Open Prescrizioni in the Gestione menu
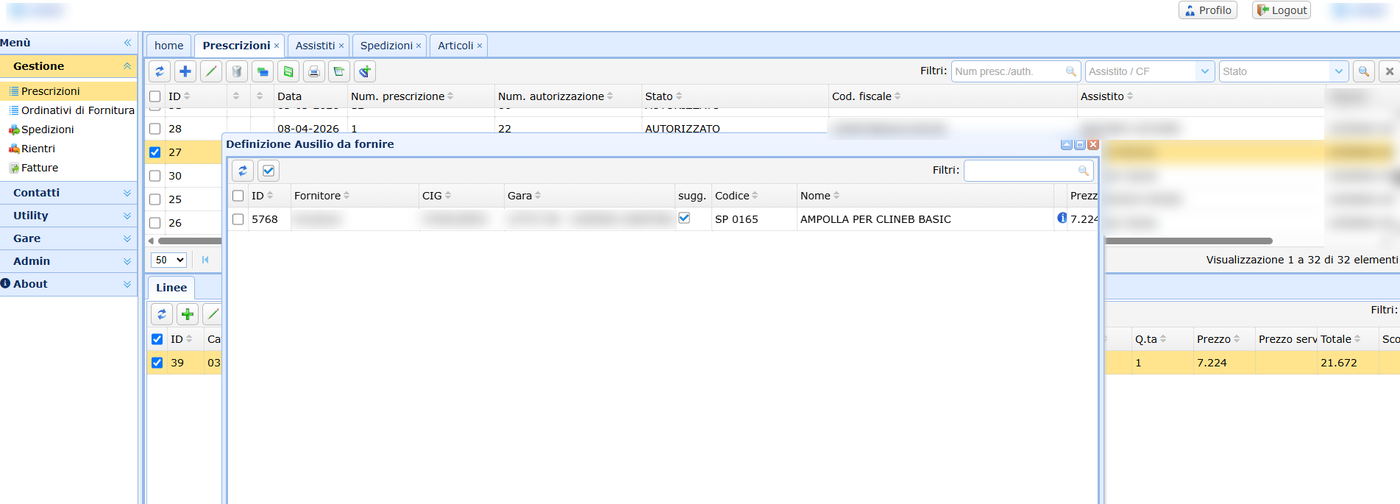The image size is (1400, 504). [x=50, y=91]
